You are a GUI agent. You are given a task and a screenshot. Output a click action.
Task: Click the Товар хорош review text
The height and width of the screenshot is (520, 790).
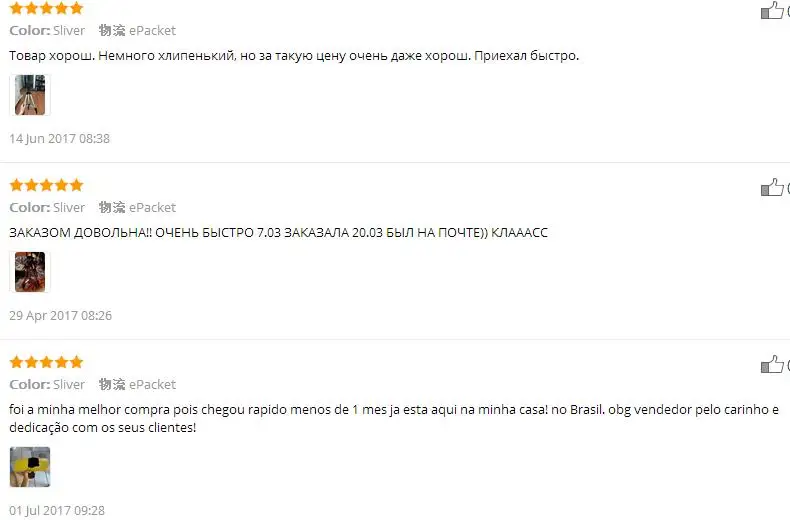coord(294,55)
